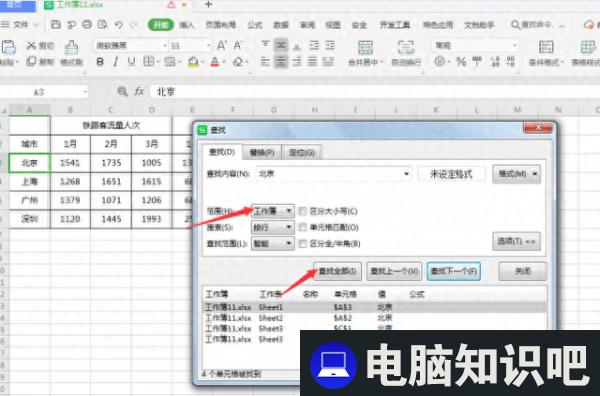Viewport: 600px width, 396px height.
Task: Switch to the 替换 tab
Action: [262, 152]
